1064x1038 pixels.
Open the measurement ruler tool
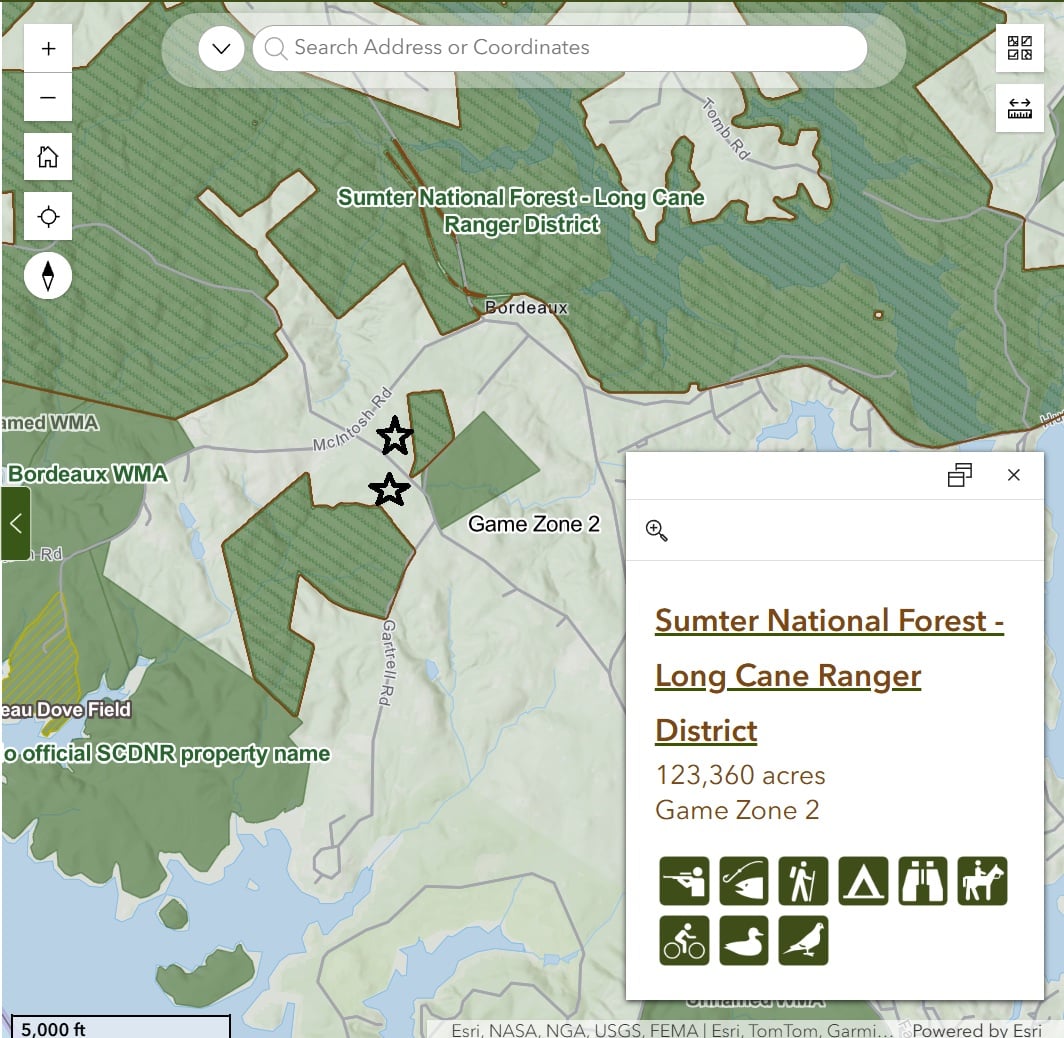click(1019, 108)
